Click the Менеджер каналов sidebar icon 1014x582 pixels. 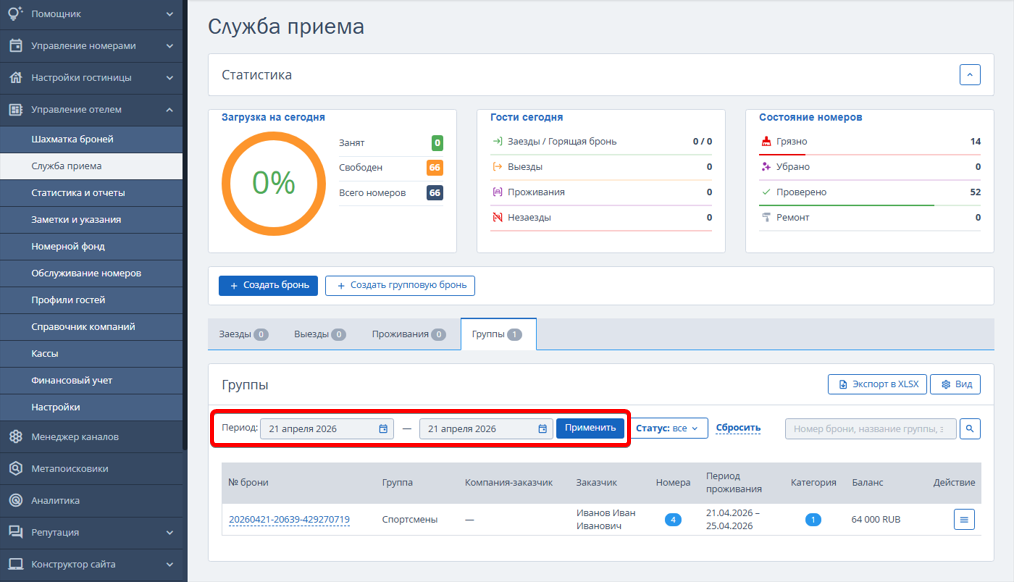tap(16, 436)
